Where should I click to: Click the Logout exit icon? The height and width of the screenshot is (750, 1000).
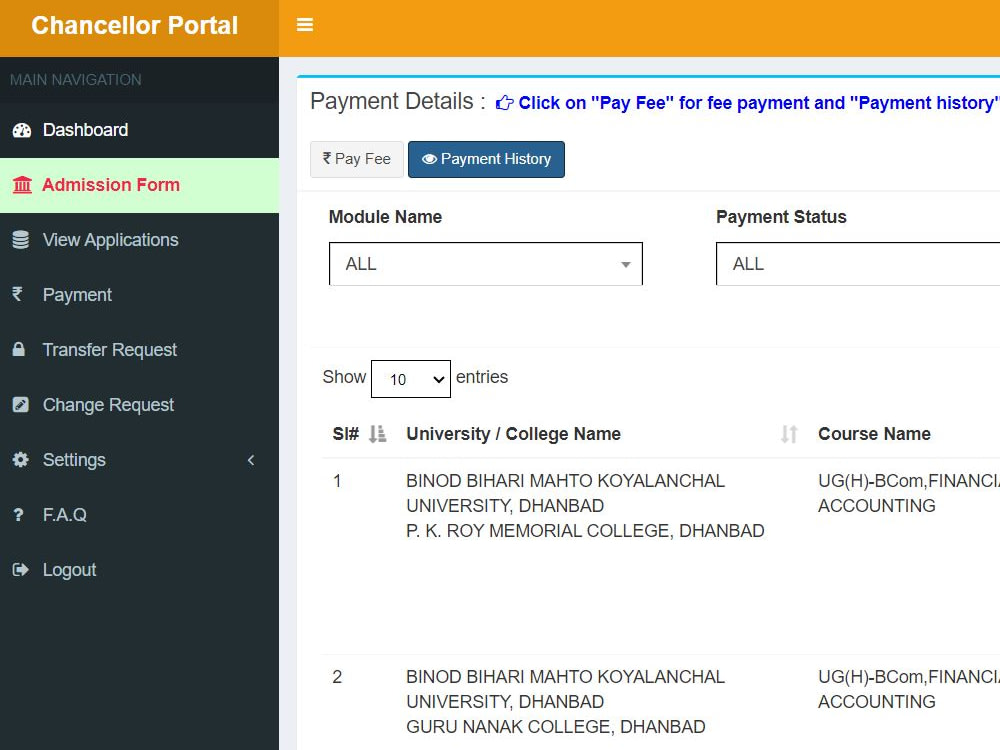20,570
